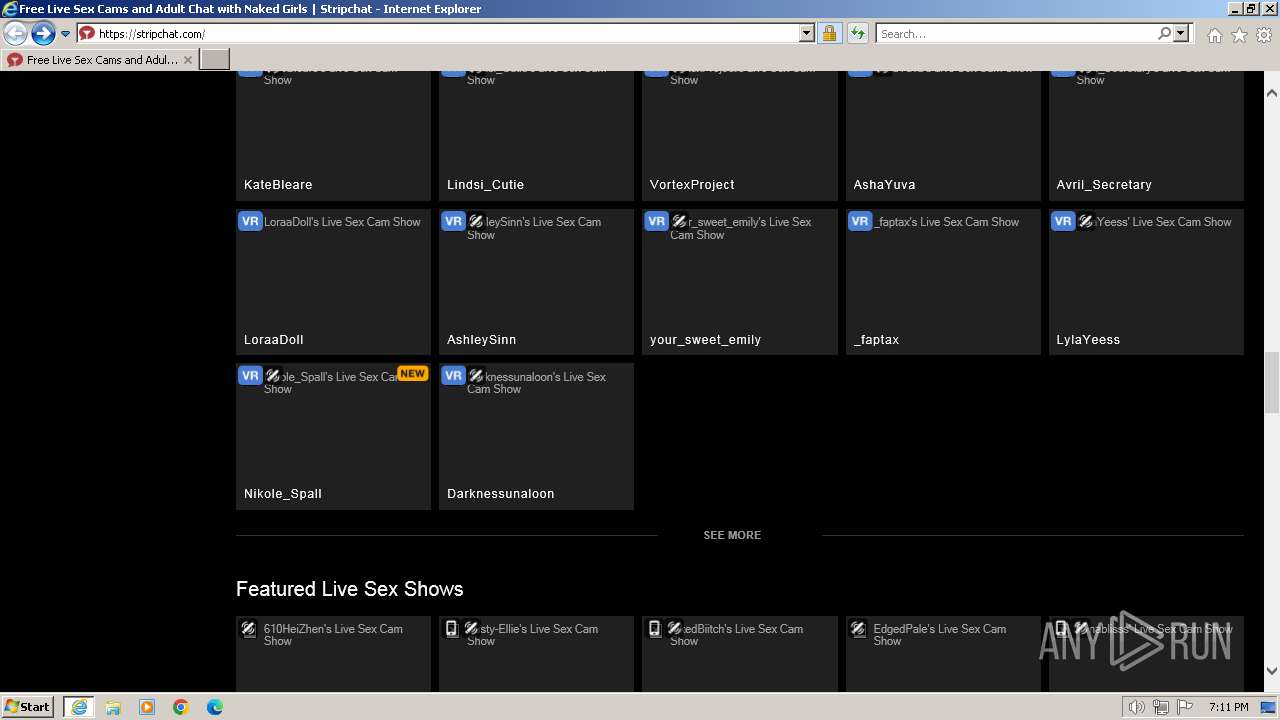Open the Darknessunaloon card
1280x720 pixels.
coord(536,436)
